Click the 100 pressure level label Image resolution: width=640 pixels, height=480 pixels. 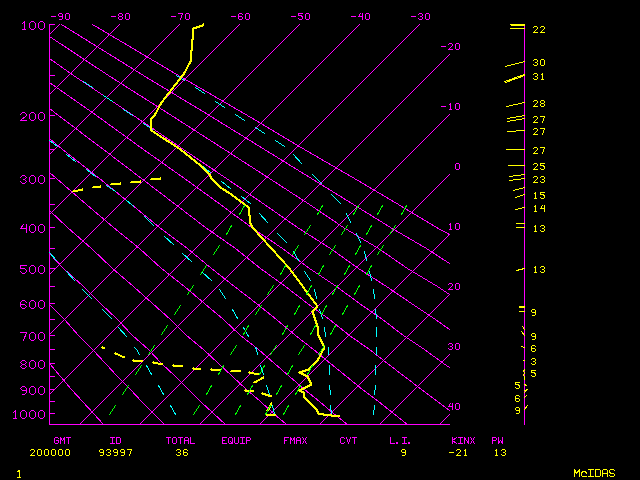pyautogui.click(x=33, y=25)
